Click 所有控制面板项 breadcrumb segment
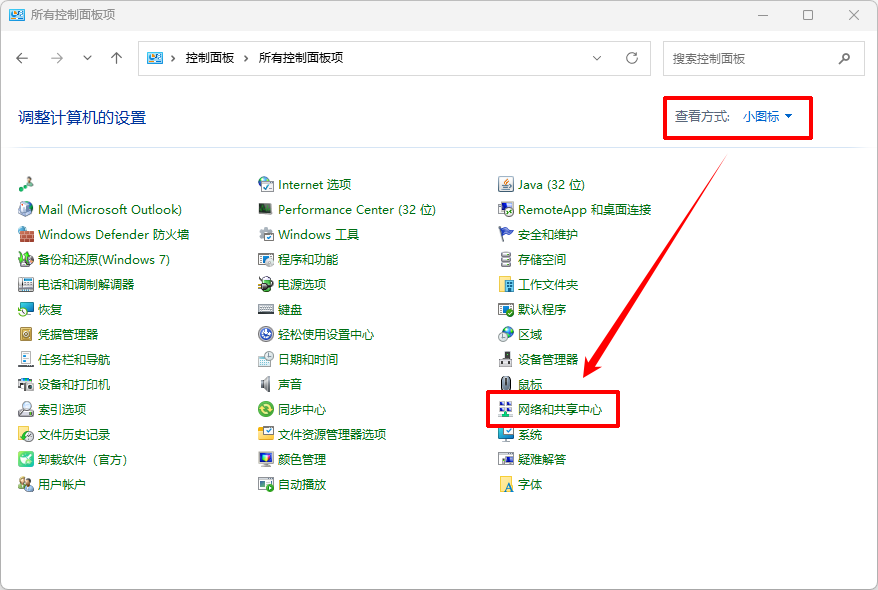Viewport: 878px width, 590px height. click(301, 58)
